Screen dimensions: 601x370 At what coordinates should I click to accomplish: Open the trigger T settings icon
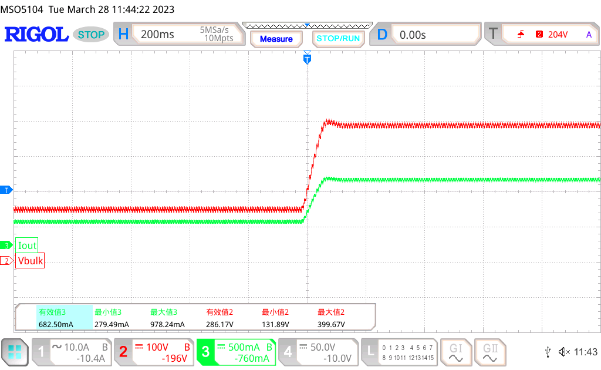pyautogui.click(x=493, y=34)
